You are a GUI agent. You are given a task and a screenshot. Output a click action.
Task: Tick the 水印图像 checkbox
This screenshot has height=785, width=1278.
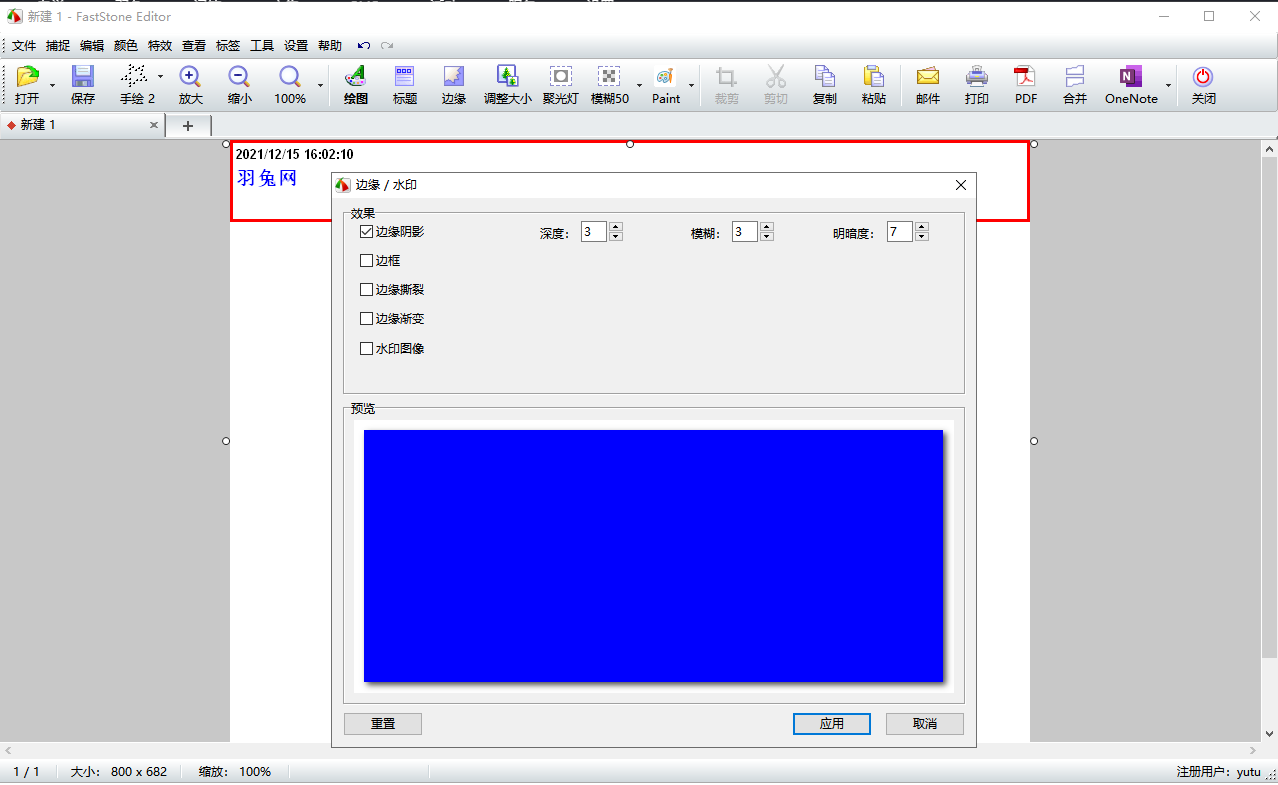pyautogui.click(x=366, y=349)
